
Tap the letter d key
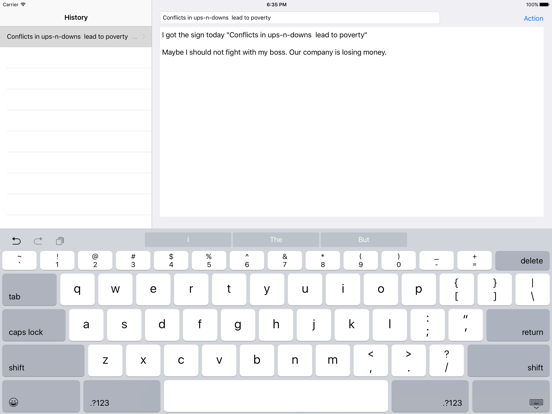click(x=162, y=325)
